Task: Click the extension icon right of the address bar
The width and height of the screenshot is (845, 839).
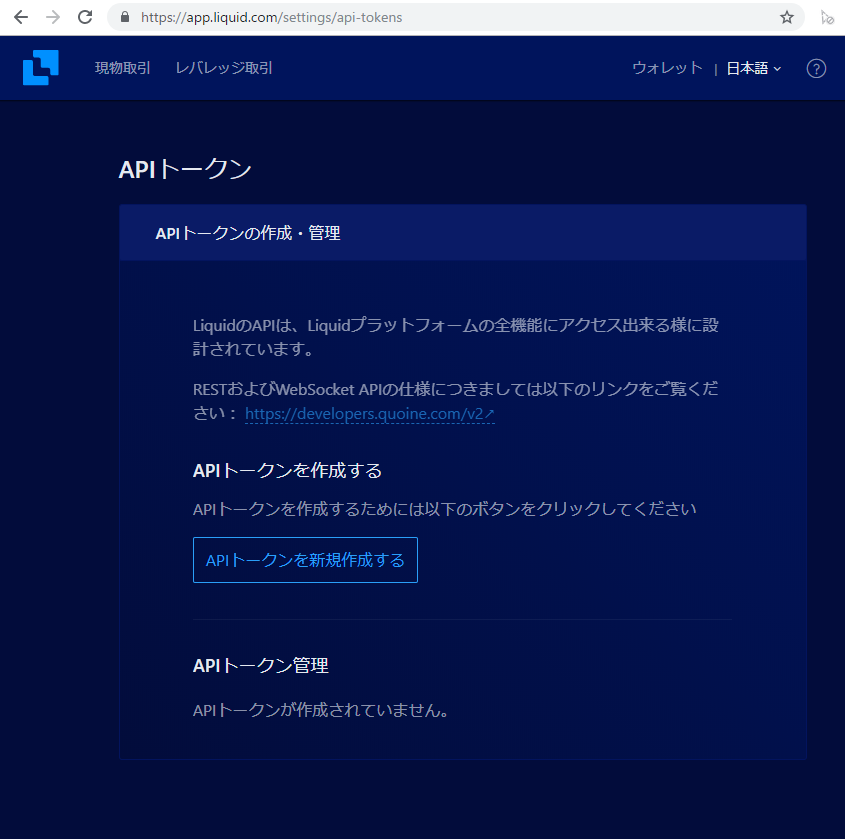Action: (827, 18)
